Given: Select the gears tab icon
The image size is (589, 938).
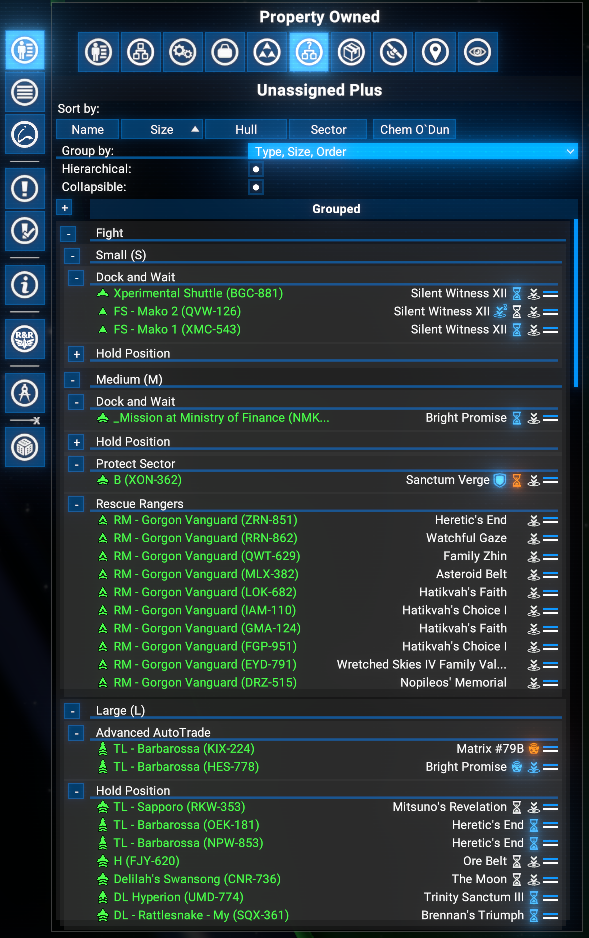Looking at the screenshot, I should click(x=182, y=52).
